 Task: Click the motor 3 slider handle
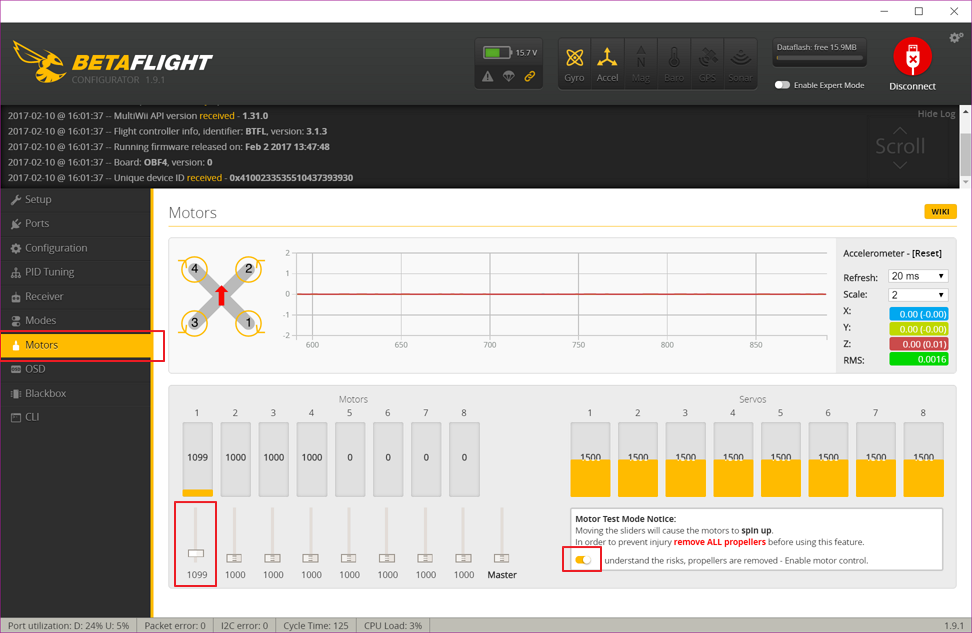click(x=273, y=558)
